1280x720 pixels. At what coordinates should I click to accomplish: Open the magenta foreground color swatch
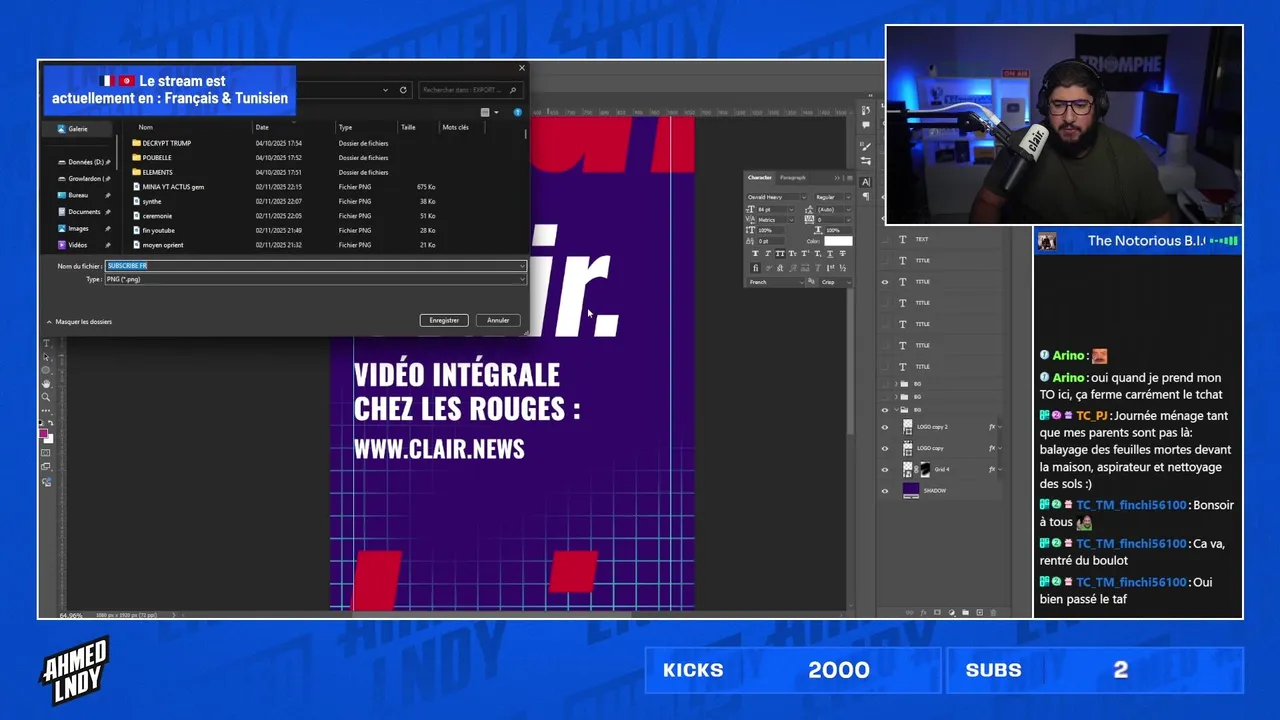[43, 433]
